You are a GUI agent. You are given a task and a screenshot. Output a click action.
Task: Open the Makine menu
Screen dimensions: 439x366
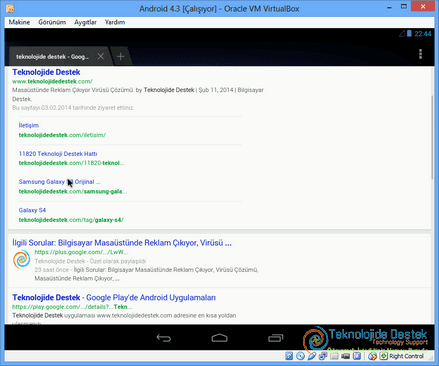(x=19, y=22)
